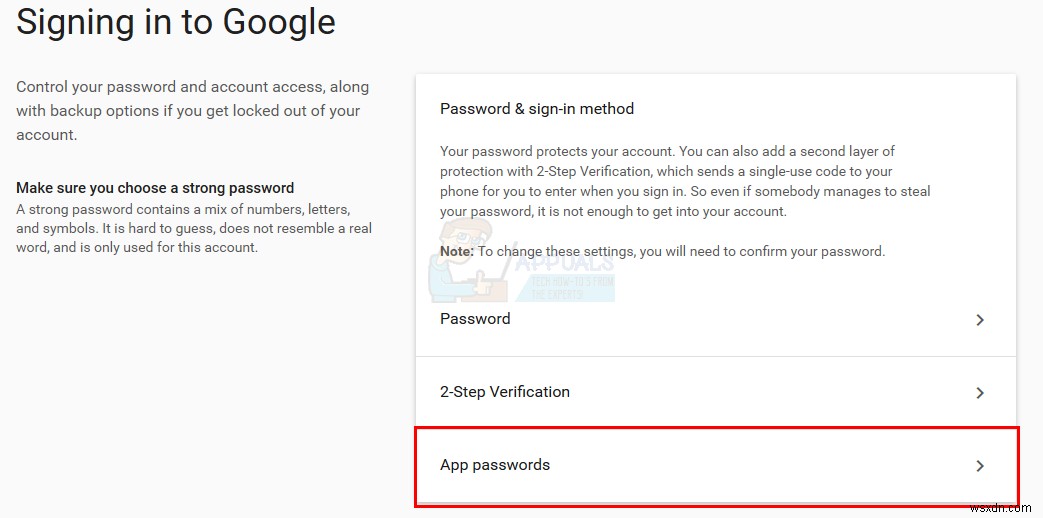Click the "Password & sign-in method" card title
Screen dimensions: 1043x518
[537, 108]
